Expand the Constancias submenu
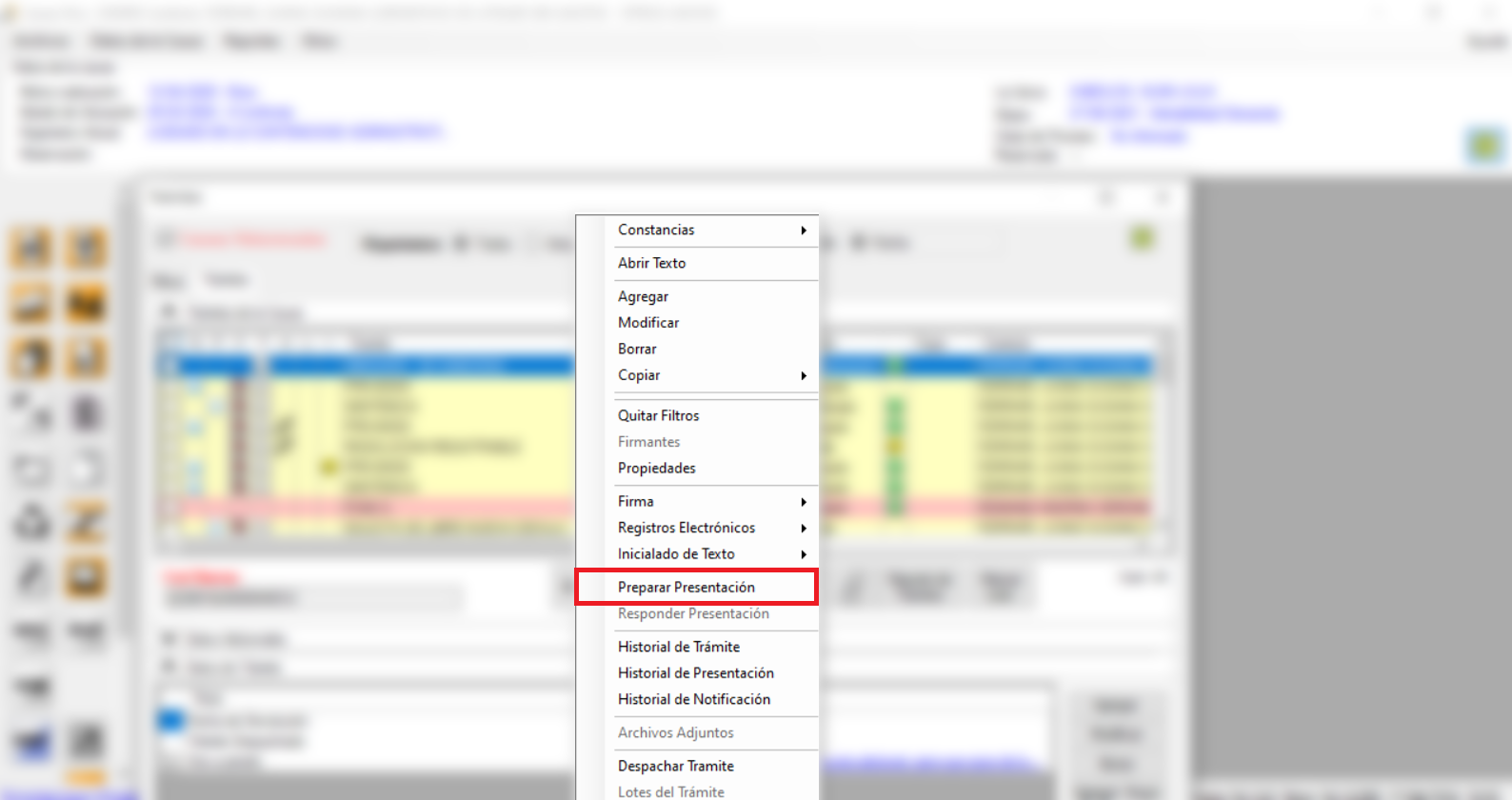 coord(656,230)
